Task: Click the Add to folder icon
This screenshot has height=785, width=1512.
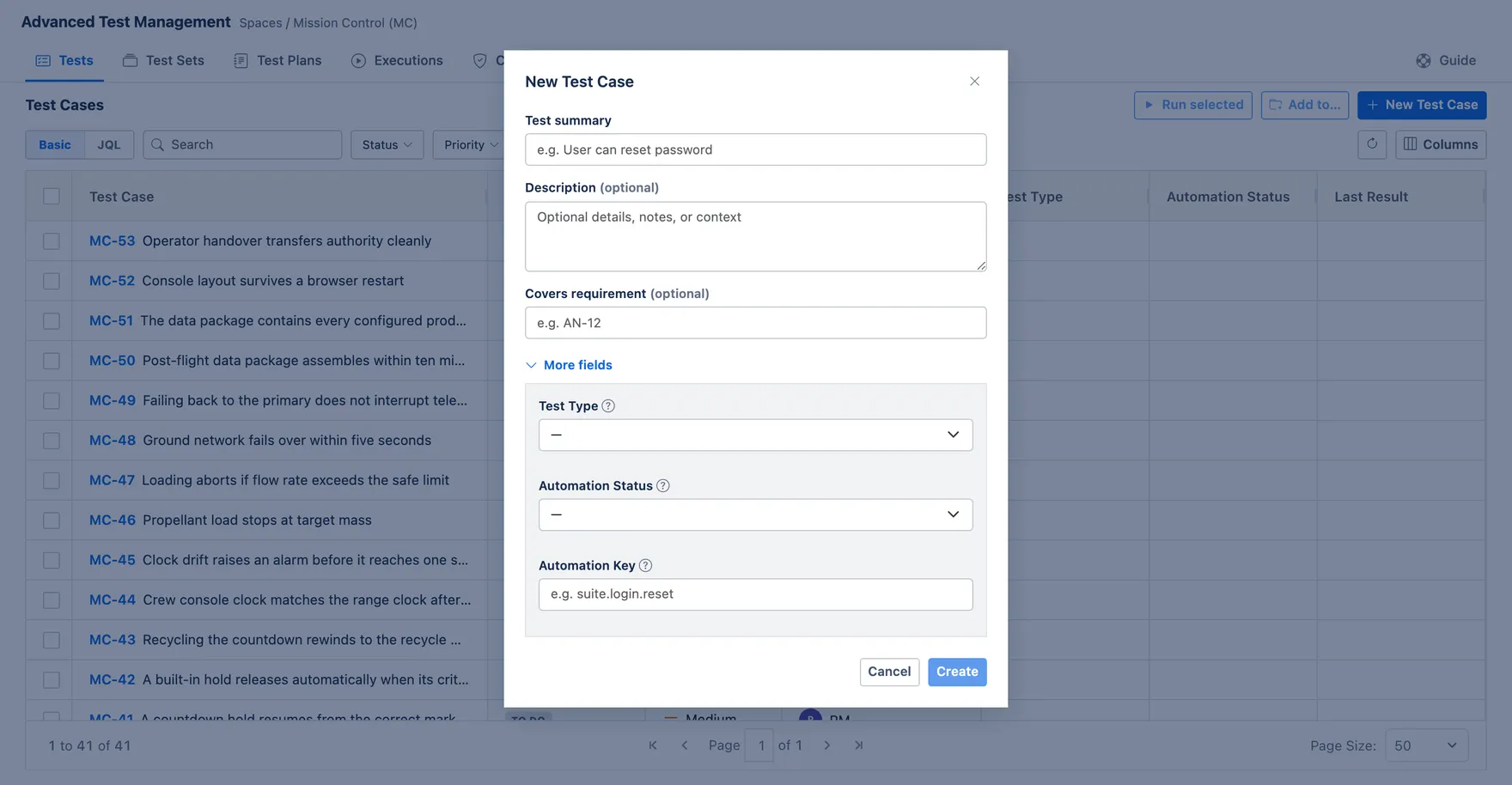Action: [1276, 105]
